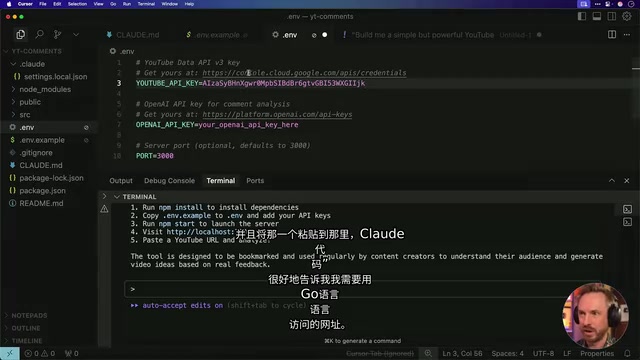
Task: Click the terminal warning triangle icon
Action: pos(104,209)
